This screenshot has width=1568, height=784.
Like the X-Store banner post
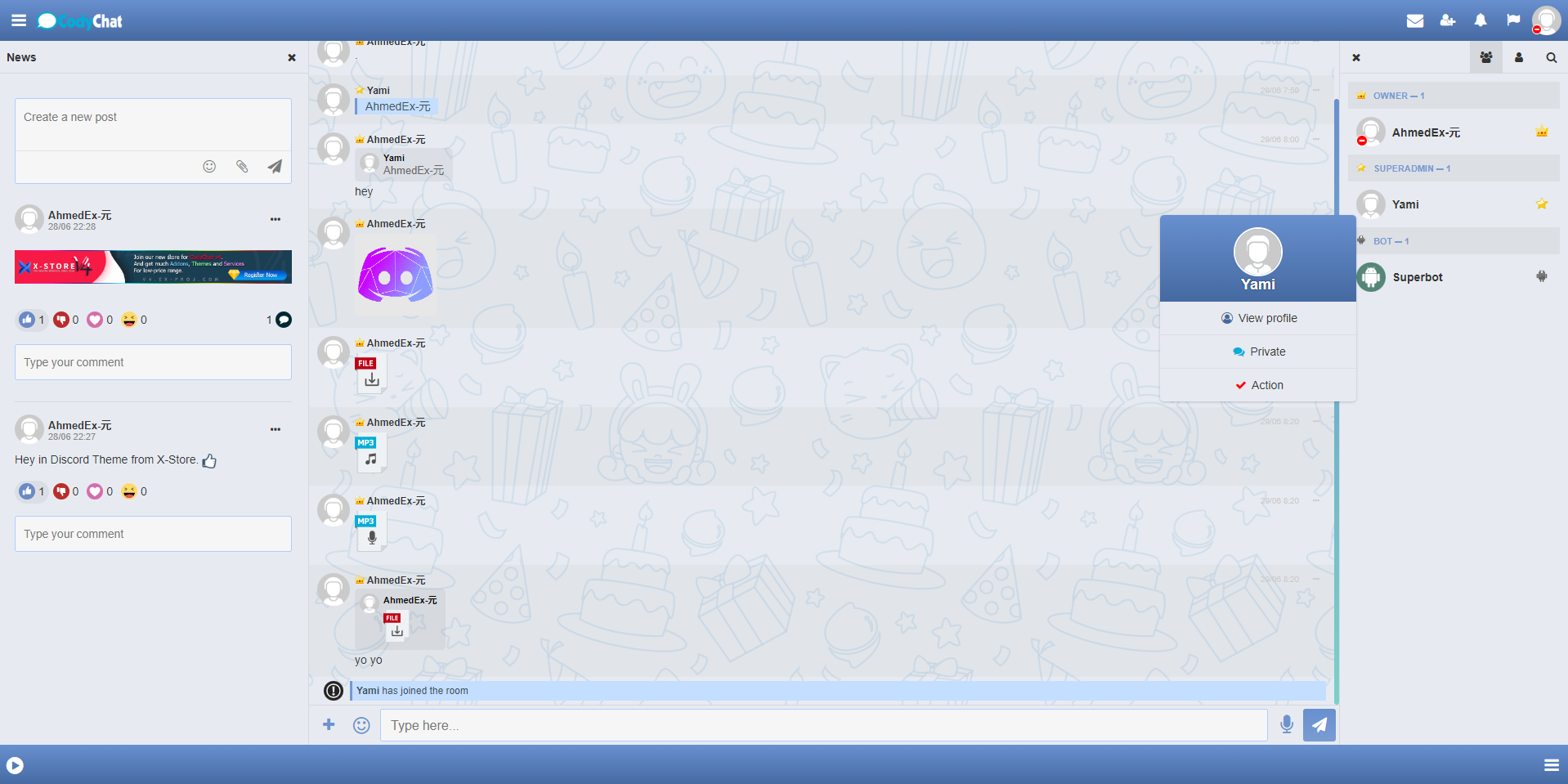click(27, 320)
